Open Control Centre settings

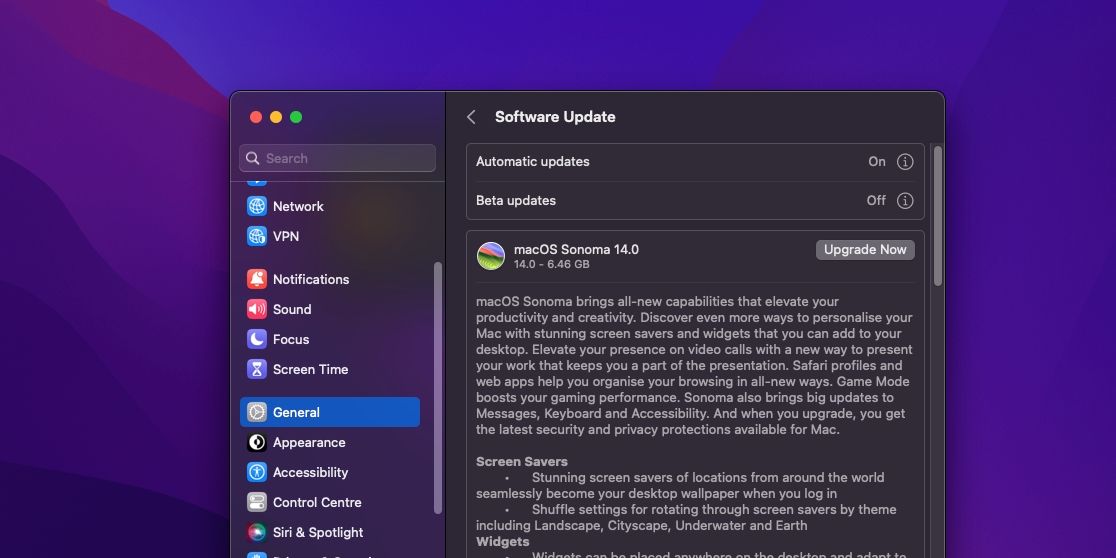tap(316, 502)
